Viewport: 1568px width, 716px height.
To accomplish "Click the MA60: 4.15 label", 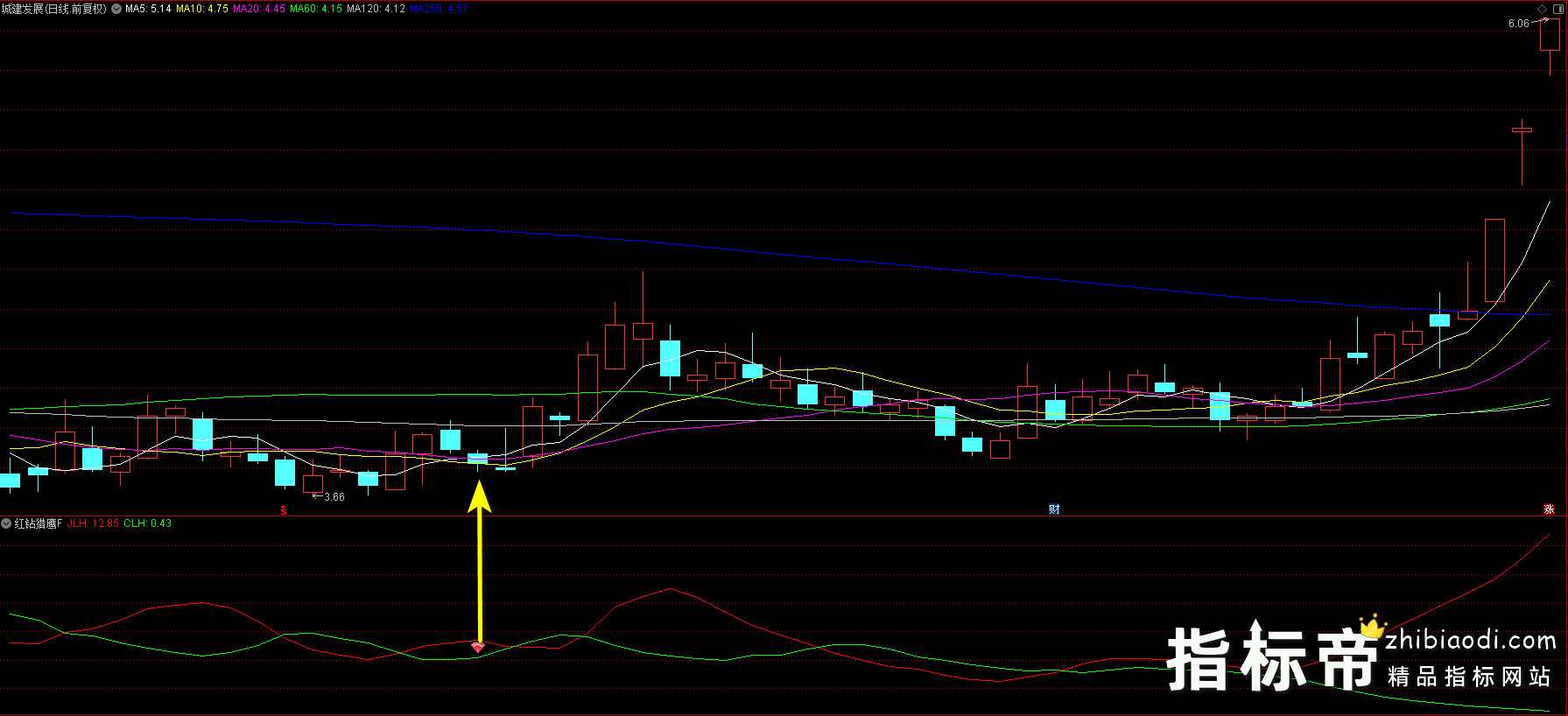I will (316, 9).
